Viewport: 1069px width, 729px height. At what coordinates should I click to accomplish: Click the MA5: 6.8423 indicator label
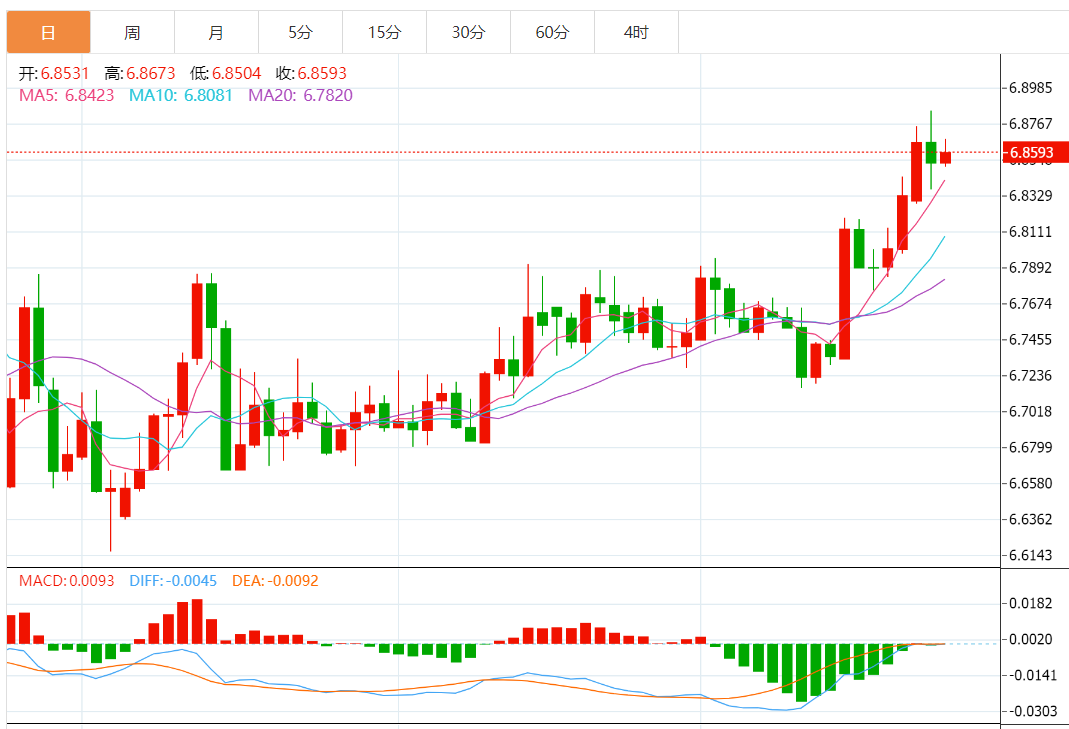tap(67, 95)
